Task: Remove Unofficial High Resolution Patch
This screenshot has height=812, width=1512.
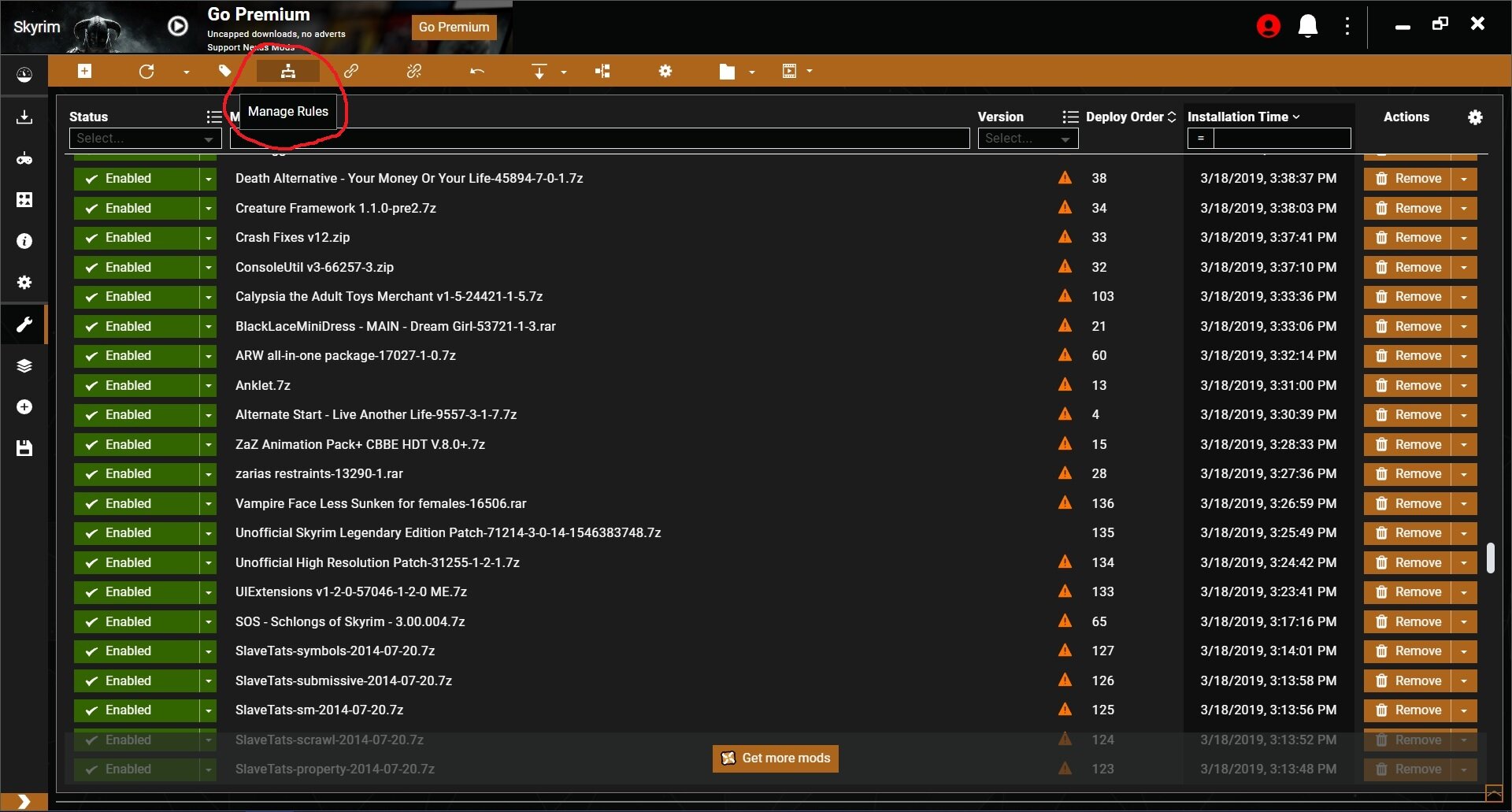Action: tap(1408, 562)
